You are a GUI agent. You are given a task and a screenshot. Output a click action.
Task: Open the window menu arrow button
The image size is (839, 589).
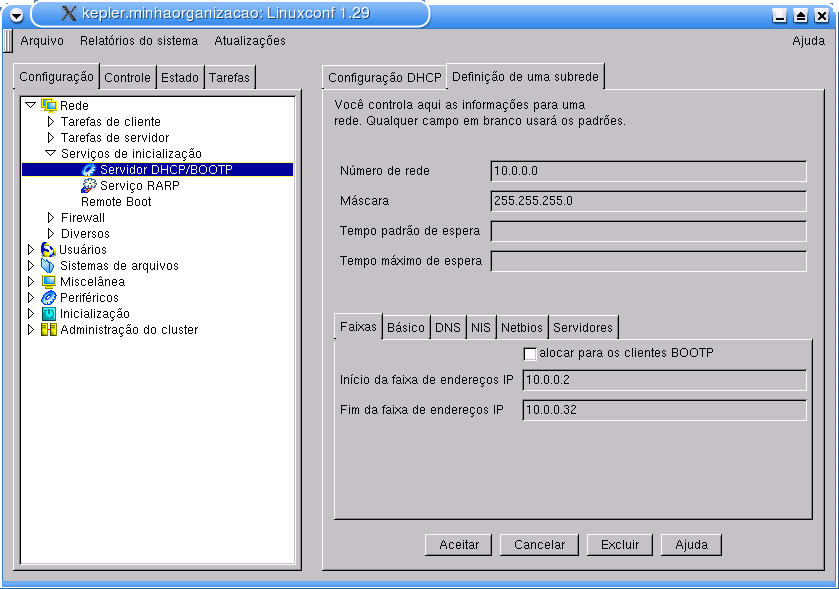[17, 16]
